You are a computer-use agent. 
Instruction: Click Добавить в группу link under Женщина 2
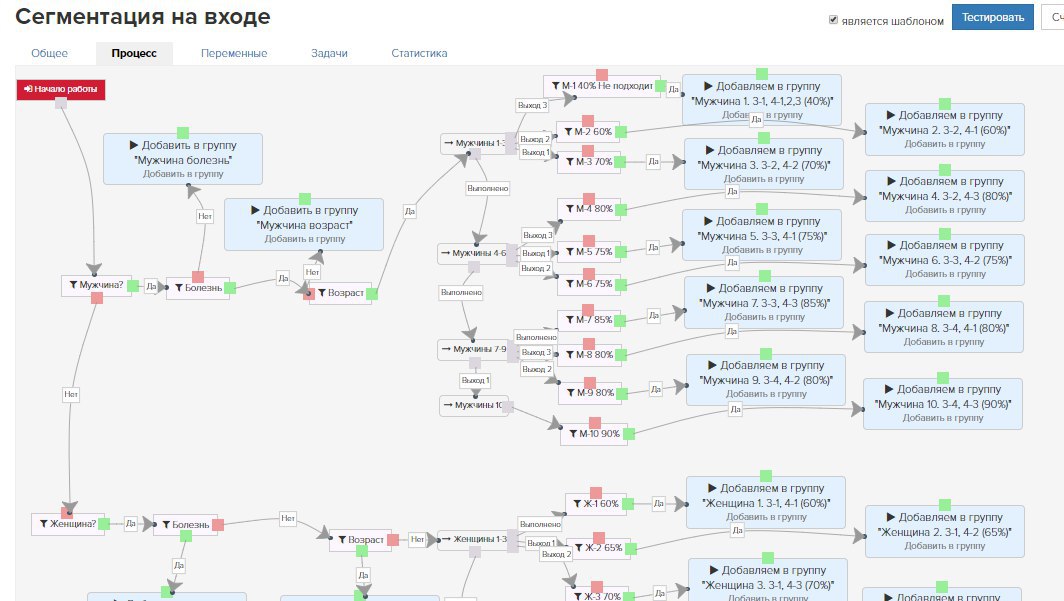(x=945, y=546)
